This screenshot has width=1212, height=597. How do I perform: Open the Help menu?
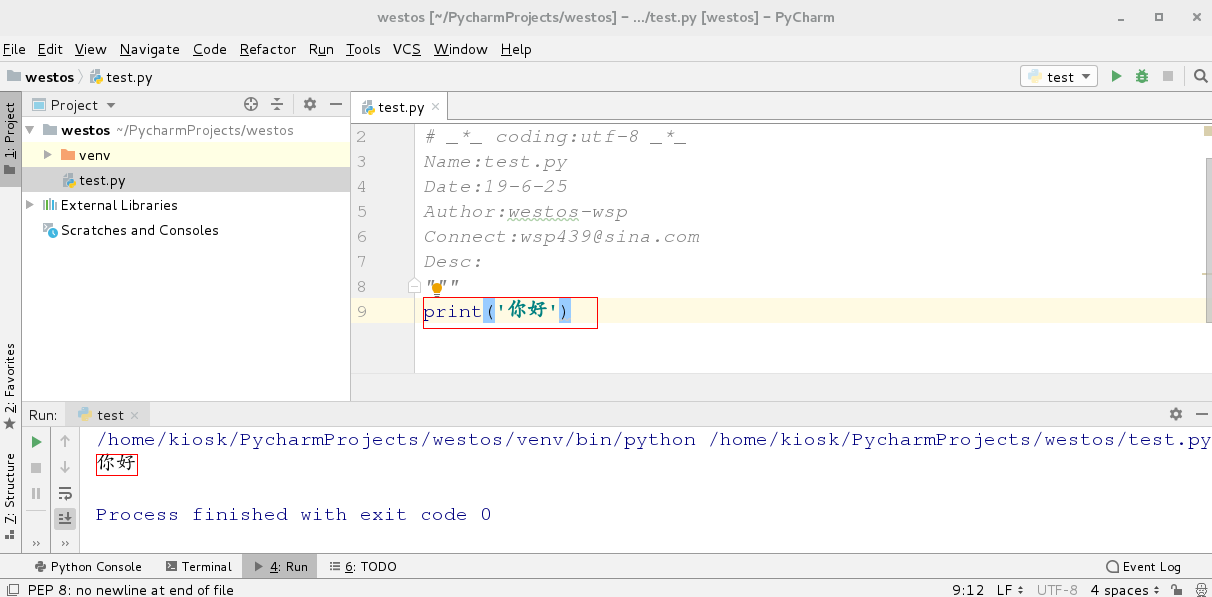click(x=516, y=49)
